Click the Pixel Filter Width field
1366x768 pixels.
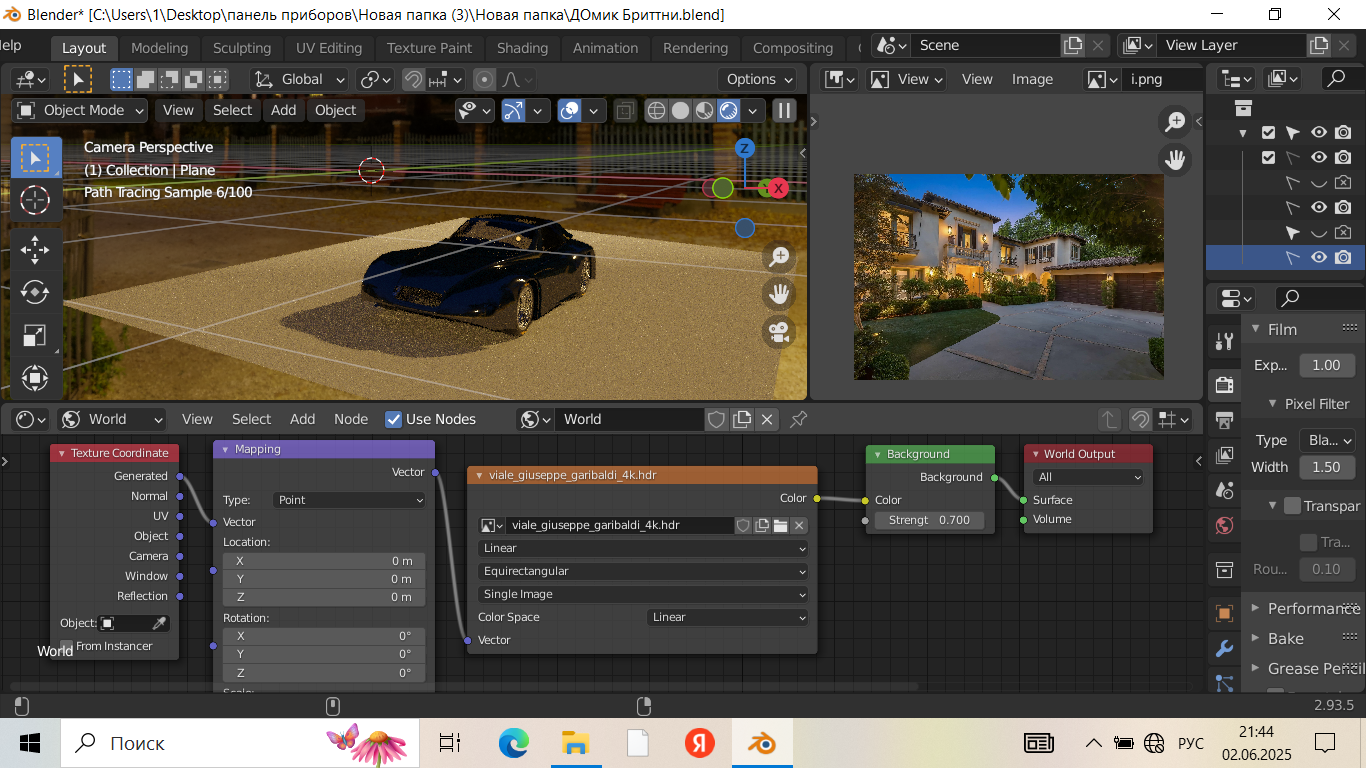1326,467
